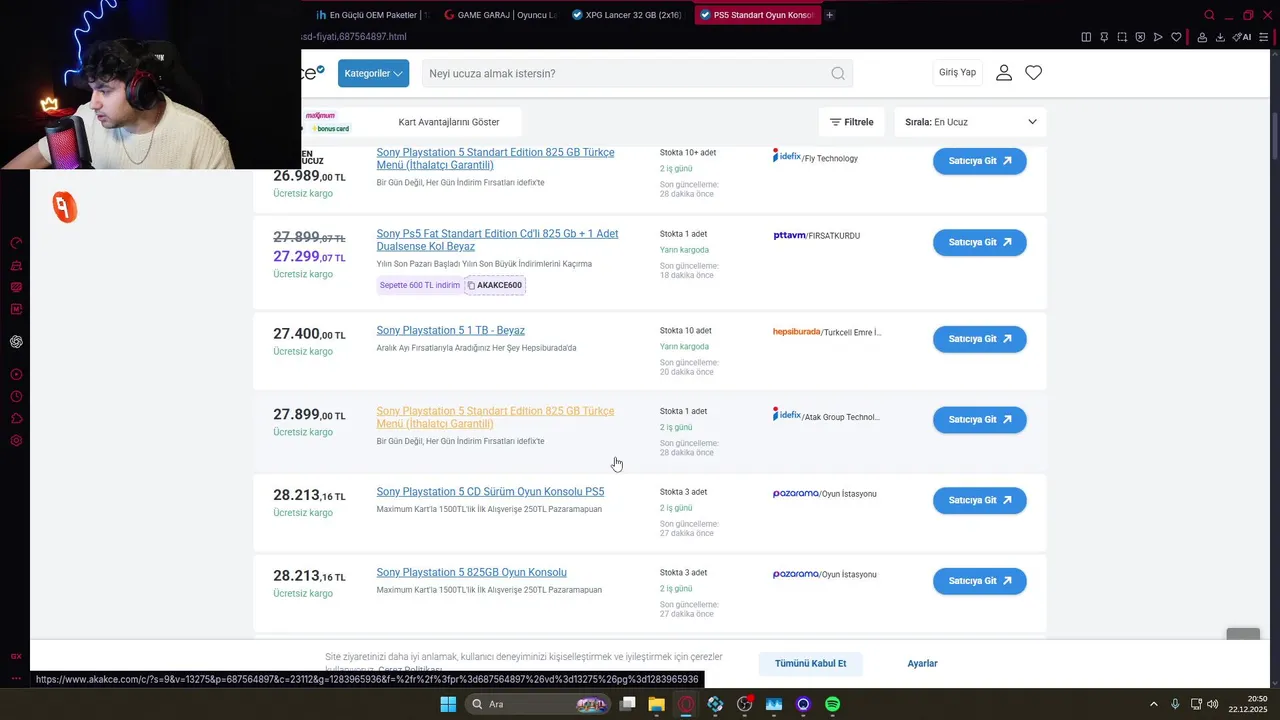This screenshot has width=1280, height=720.
Task: Open the sidebar Player icon
Action: (x=16, y=375)
